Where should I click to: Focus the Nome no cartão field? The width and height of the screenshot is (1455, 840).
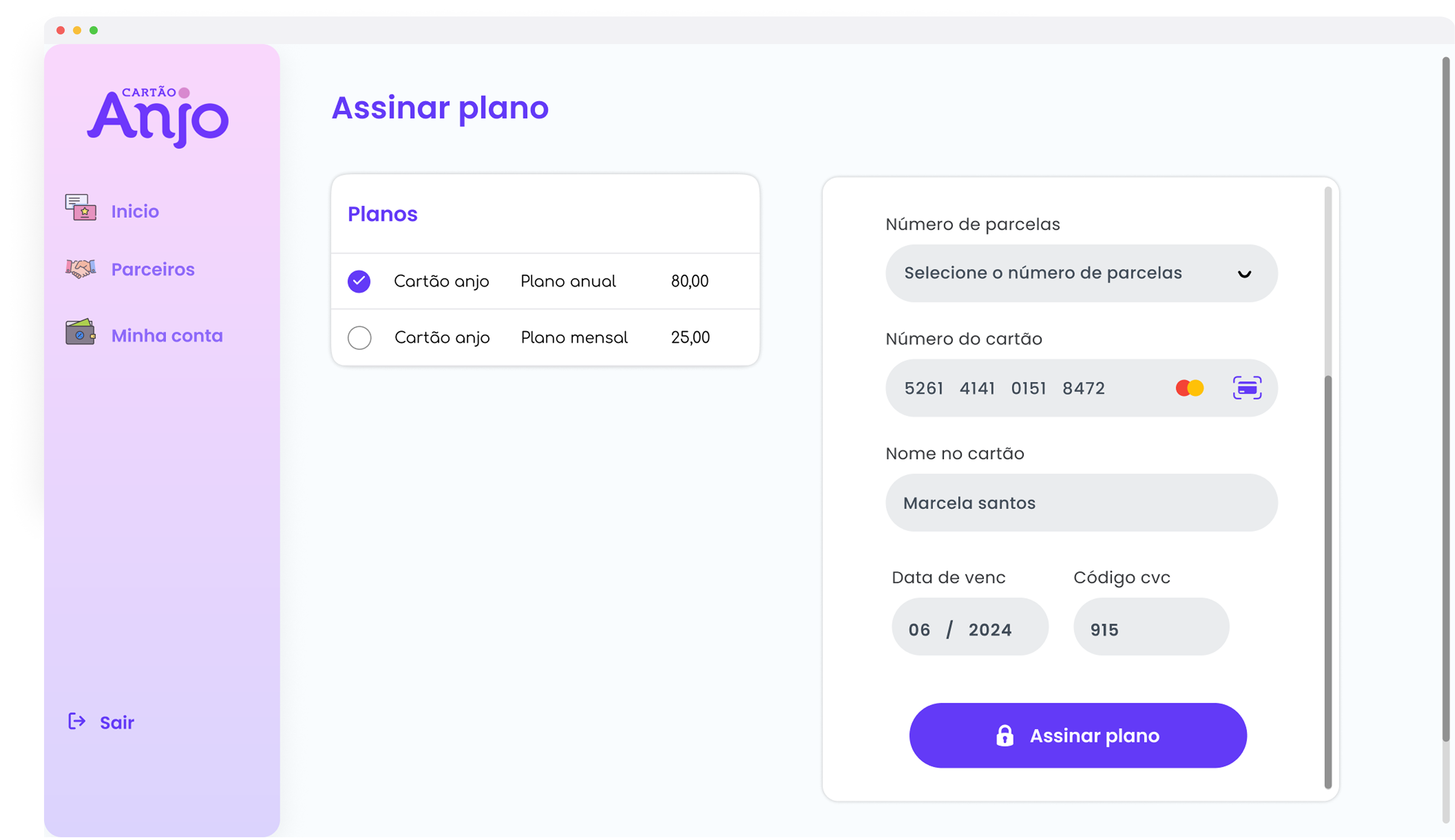1081,503
